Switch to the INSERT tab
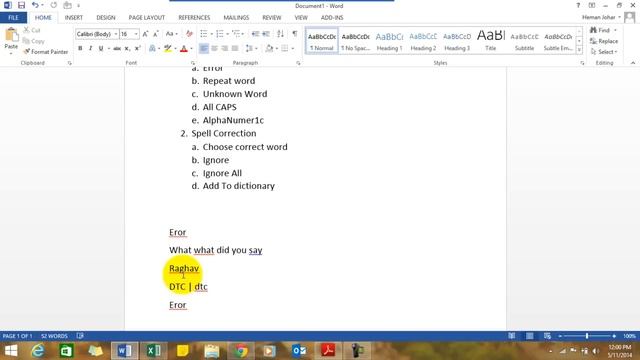This screenshot has height=360, width=640. pyautogui.click(x=73, y=18)
